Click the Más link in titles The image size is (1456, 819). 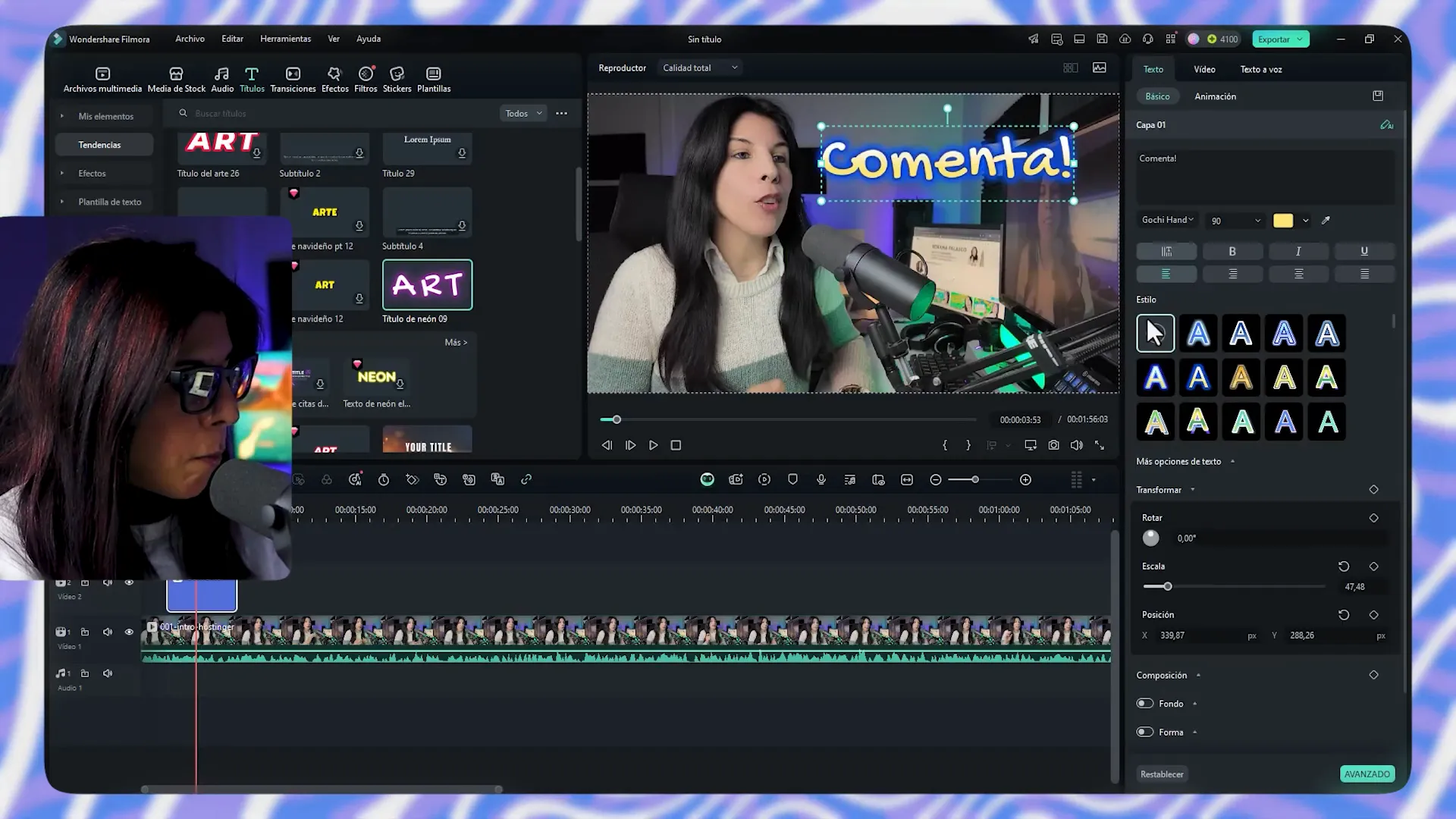pyautogui.click(x=456, y=343)
